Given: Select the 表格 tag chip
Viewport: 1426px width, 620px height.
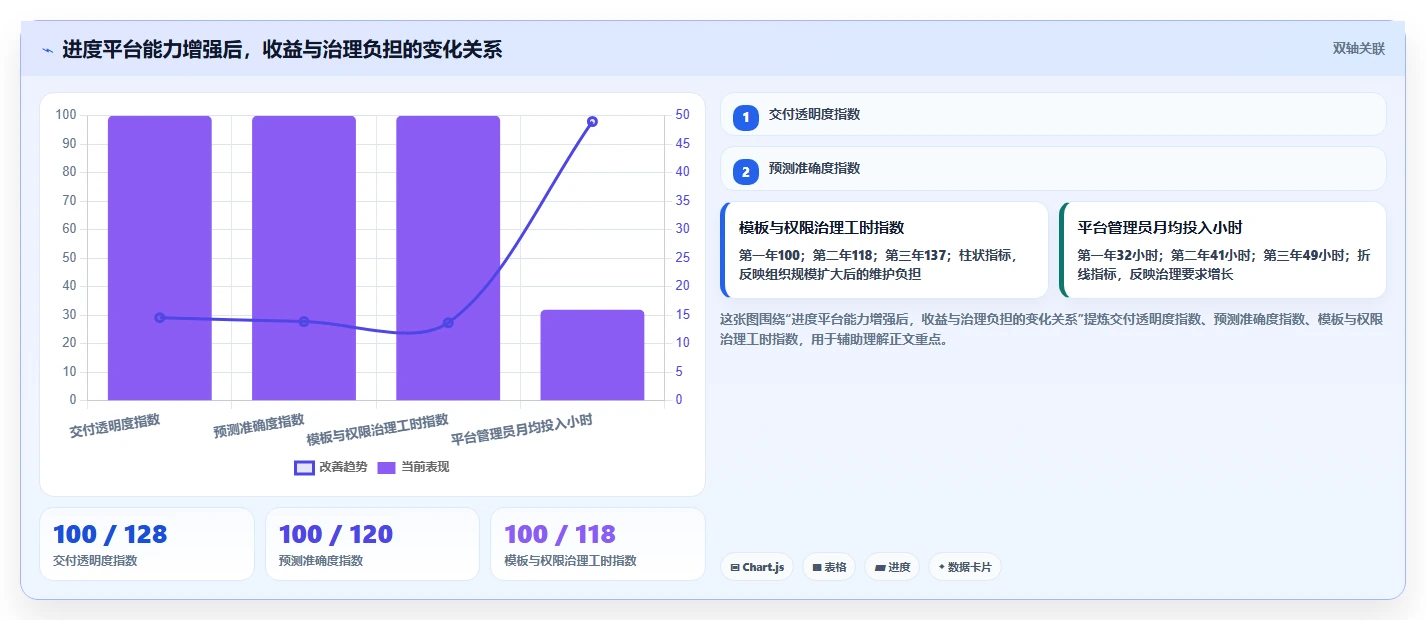Looking at the screenshot, I should 829,567.
